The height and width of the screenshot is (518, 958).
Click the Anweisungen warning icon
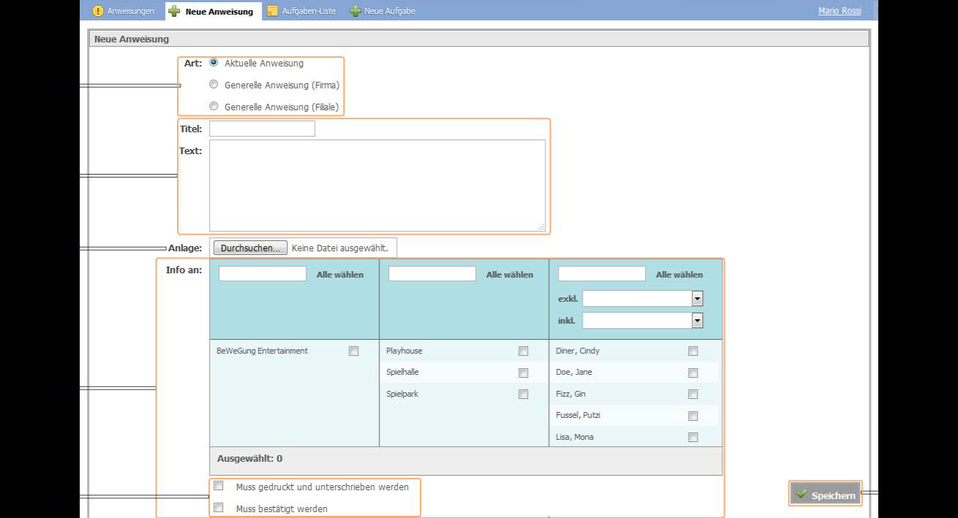coord(98,11)
